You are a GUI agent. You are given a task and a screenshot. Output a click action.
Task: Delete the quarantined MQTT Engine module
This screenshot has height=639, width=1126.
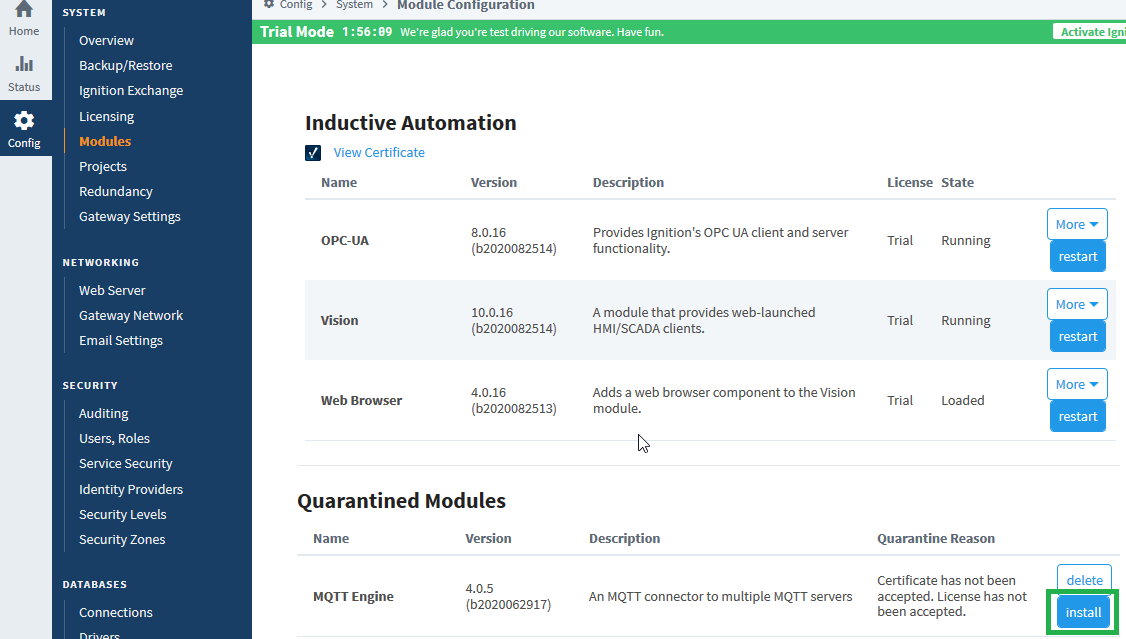[1084, 580]
